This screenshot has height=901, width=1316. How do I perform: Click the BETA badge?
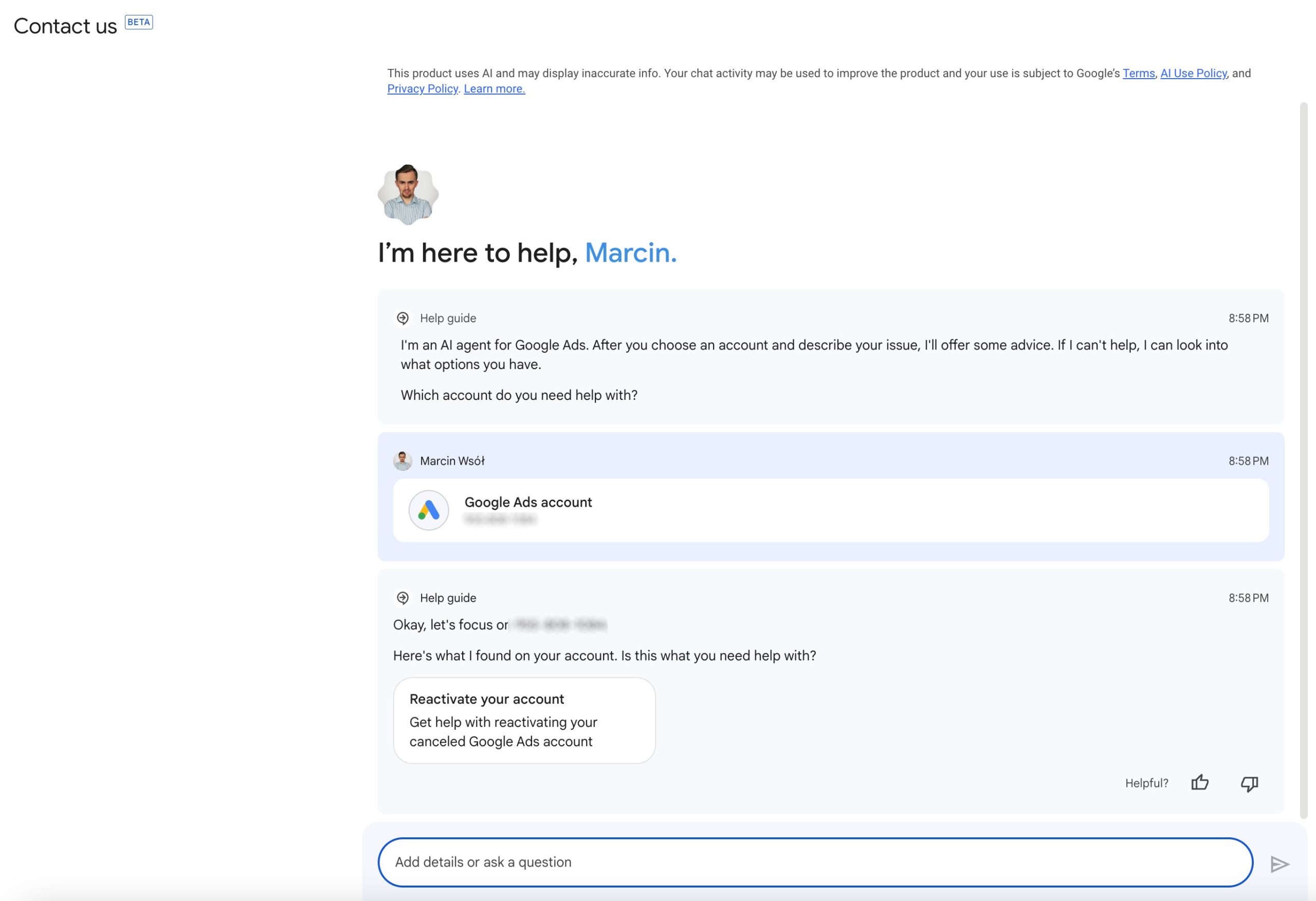139,22
